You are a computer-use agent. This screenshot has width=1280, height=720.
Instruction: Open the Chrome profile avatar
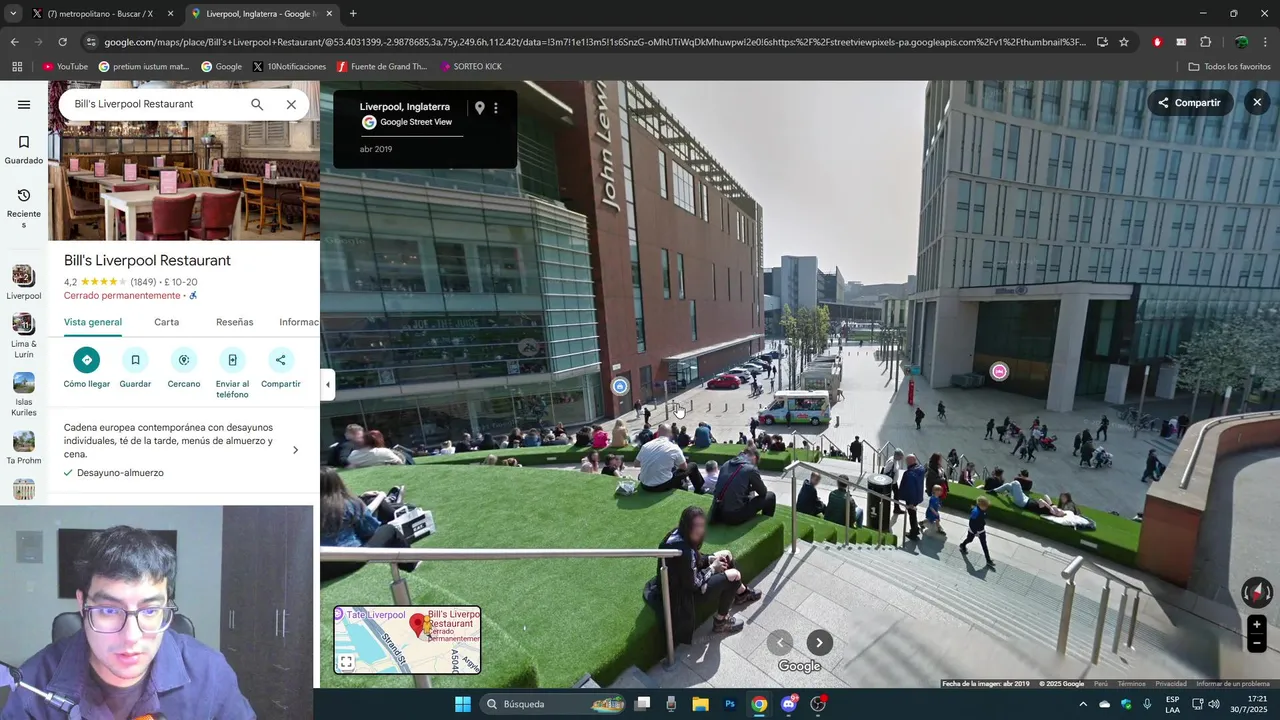[x=1241, y=42]
